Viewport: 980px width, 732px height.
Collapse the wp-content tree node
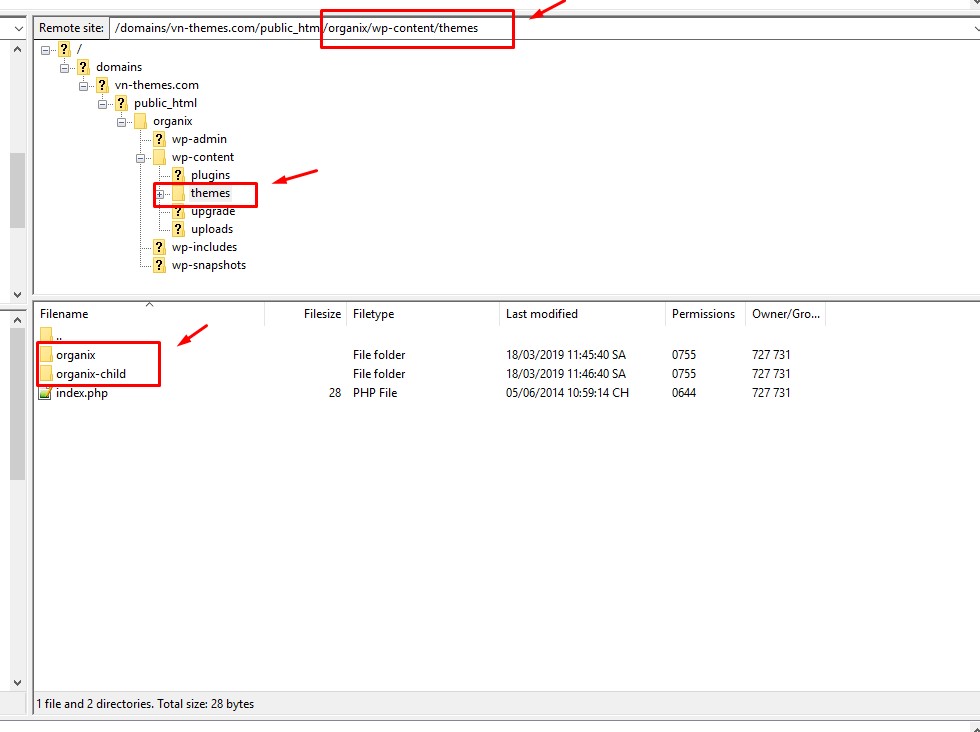[x=140, y=157]
